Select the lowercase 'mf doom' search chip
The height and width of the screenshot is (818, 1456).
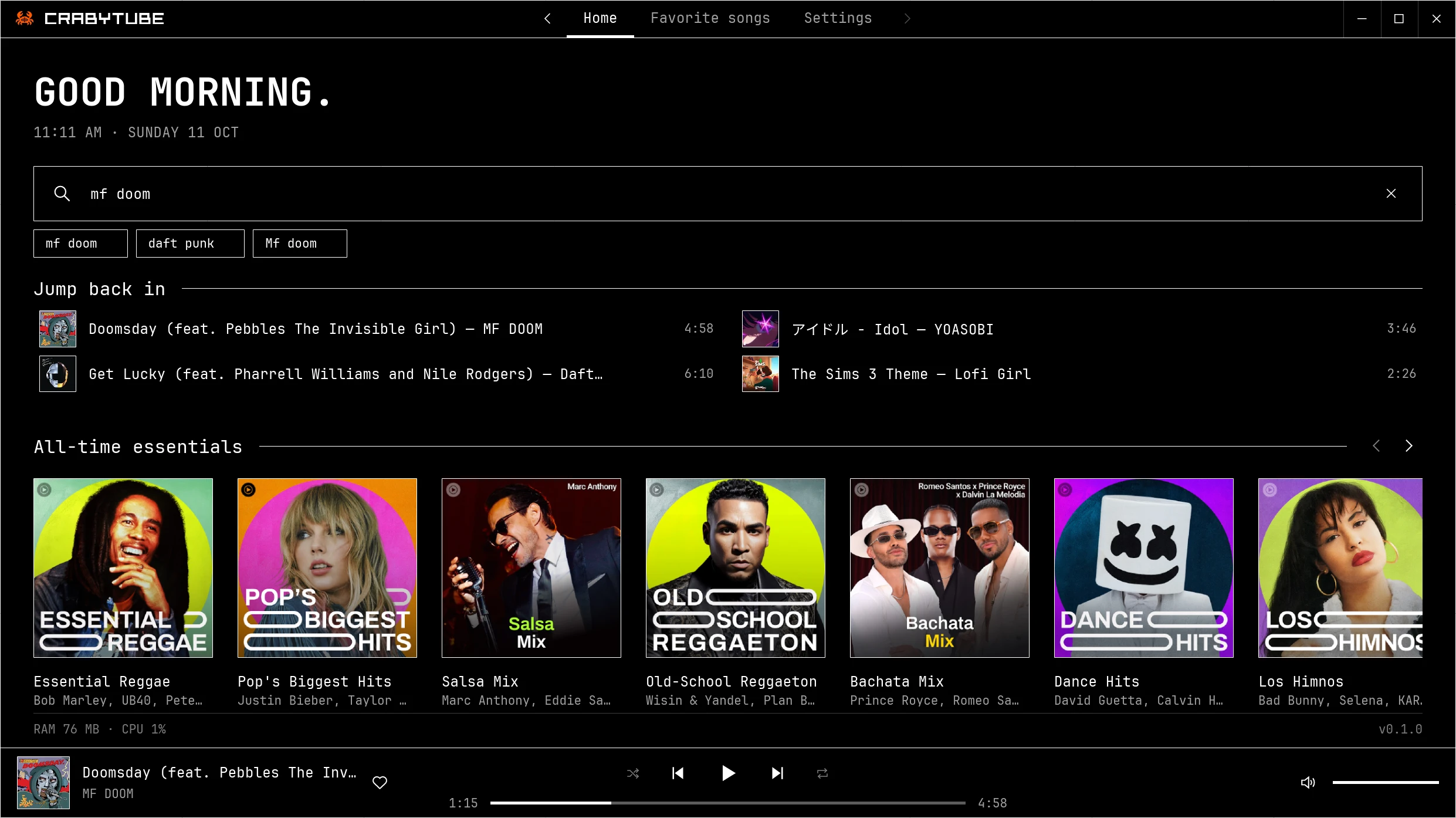80,244
